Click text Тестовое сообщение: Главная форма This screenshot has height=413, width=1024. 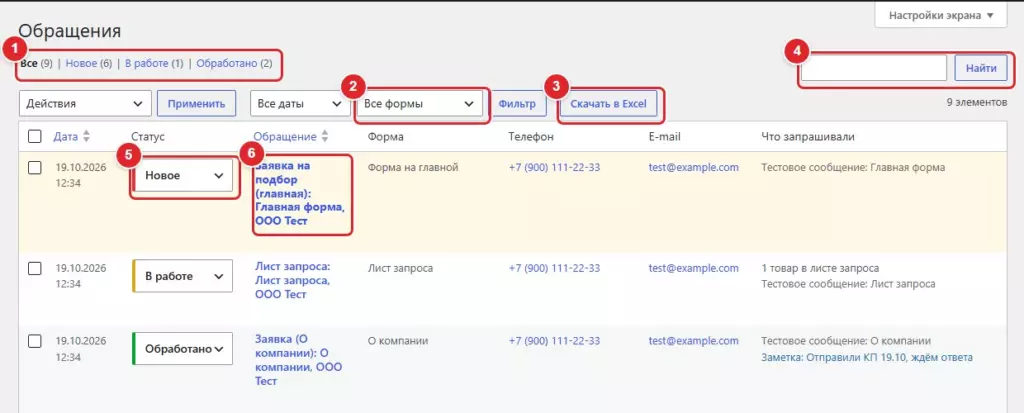tap(853, 167)
